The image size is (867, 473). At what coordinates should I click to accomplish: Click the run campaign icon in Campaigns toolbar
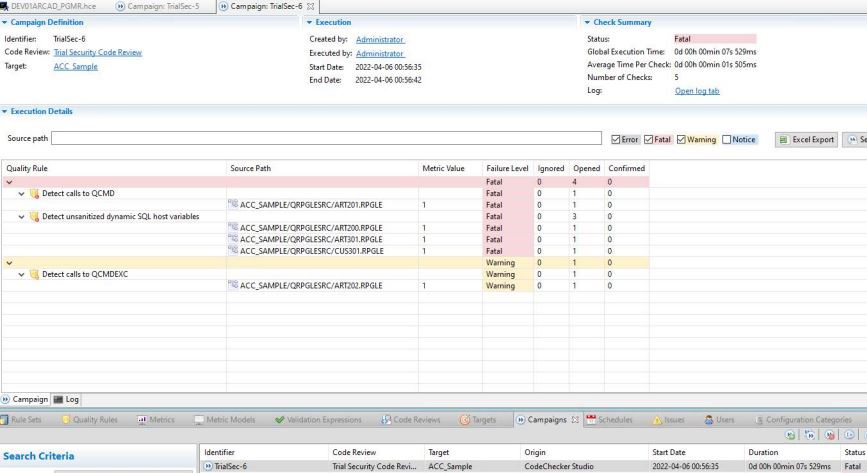(x=810, y=435)
